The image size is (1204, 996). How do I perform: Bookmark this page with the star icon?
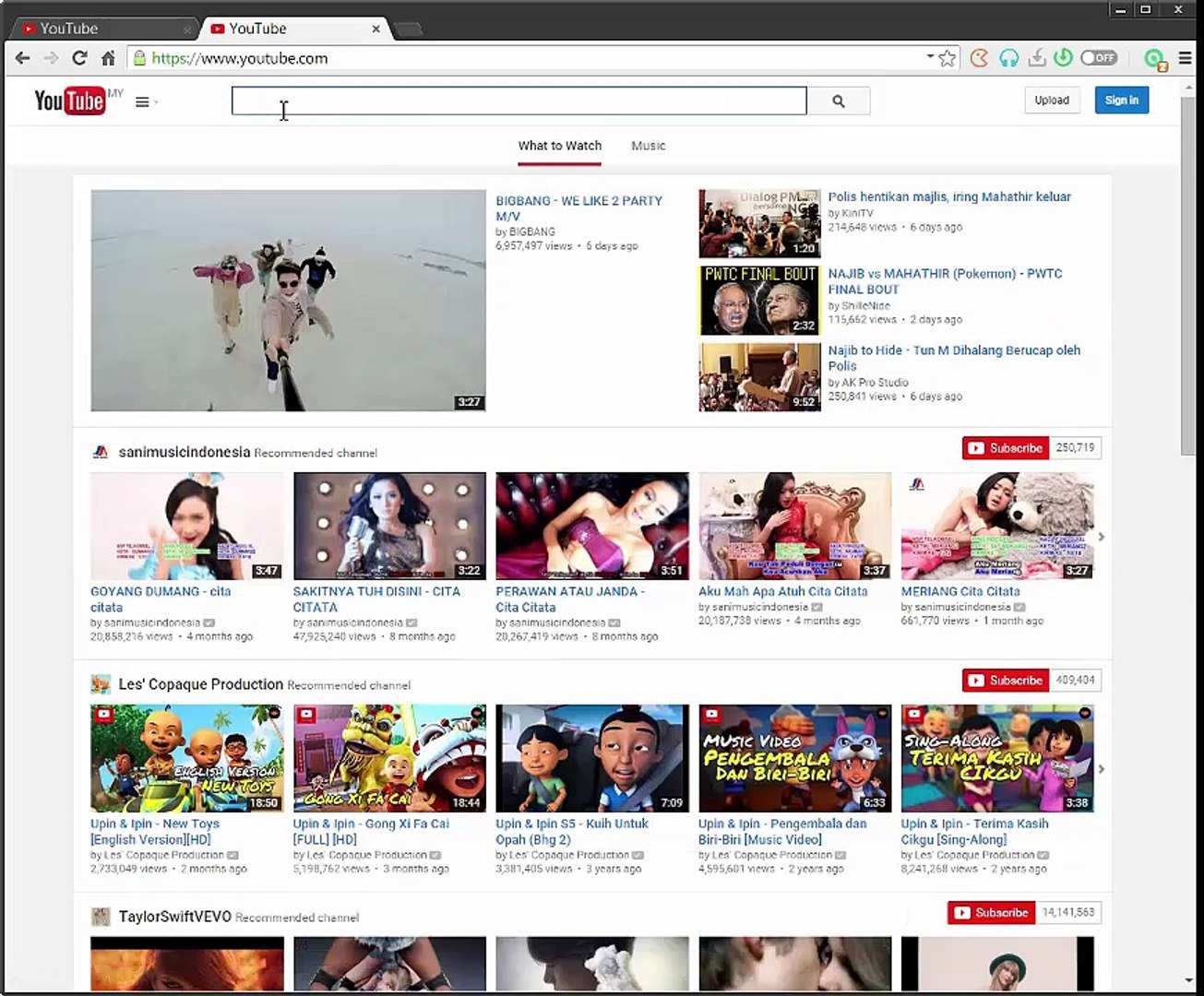tap(948, 58)
